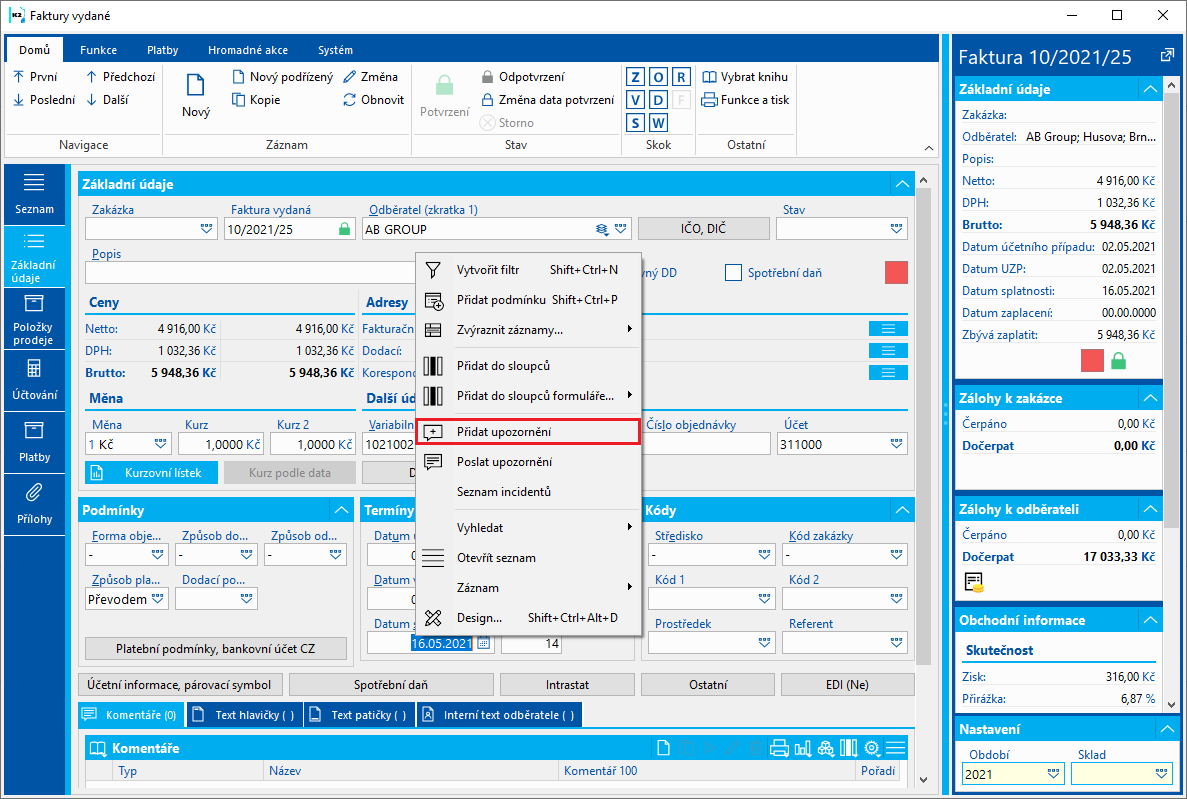
Task: Go to the Poslední record
Action: coord(44,99)
